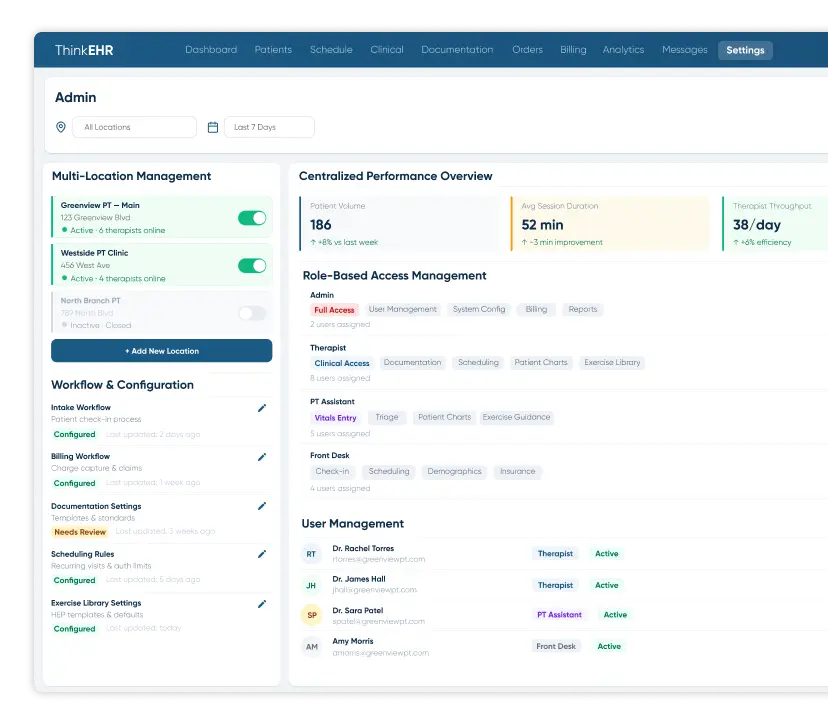828x724 pixels.
Task: Switch to the Schedule tab
Action: click(331, 50)
